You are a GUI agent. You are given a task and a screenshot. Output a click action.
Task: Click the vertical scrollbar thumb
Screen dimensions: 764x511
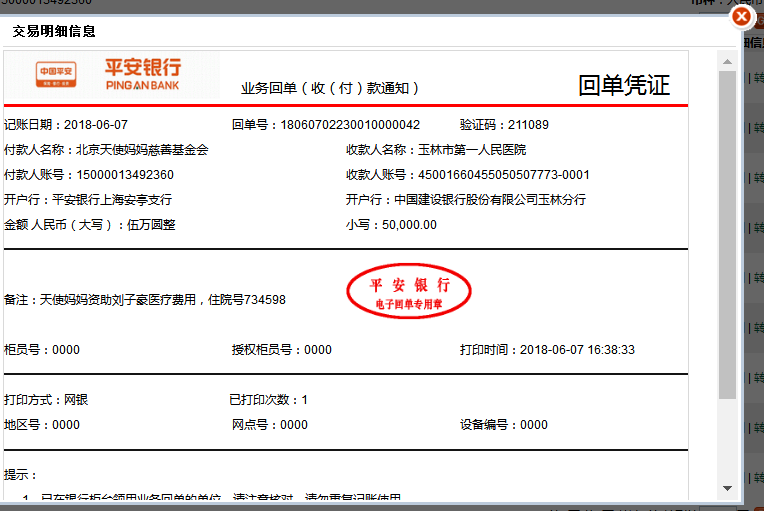pyautogui.click(x=727, y=235)
